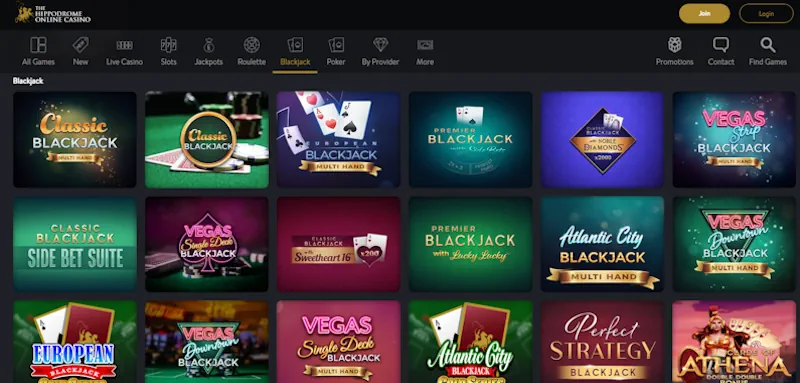Click the Hippodrome Online Casino logo
Image resolution: width=800 pixels, height=383 pixels.
coord(53,14)
